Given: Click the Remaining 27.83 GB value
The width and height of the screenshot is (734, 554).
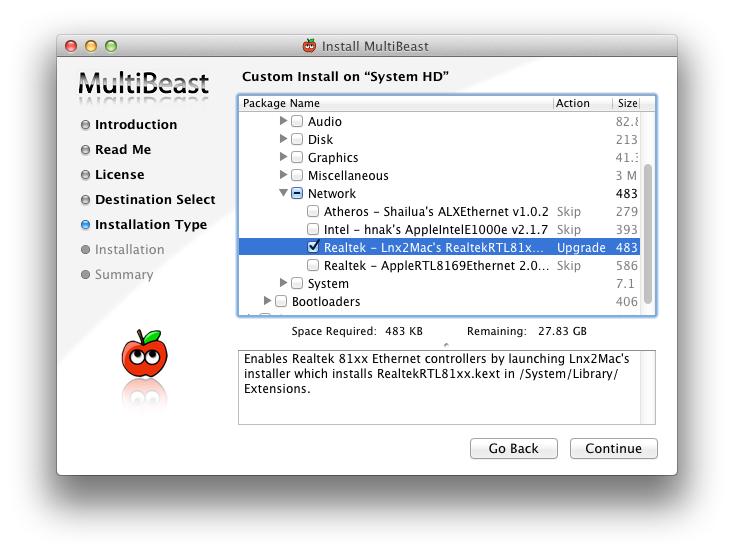Looking at the screenshot, I should click(x=562, y=331).
